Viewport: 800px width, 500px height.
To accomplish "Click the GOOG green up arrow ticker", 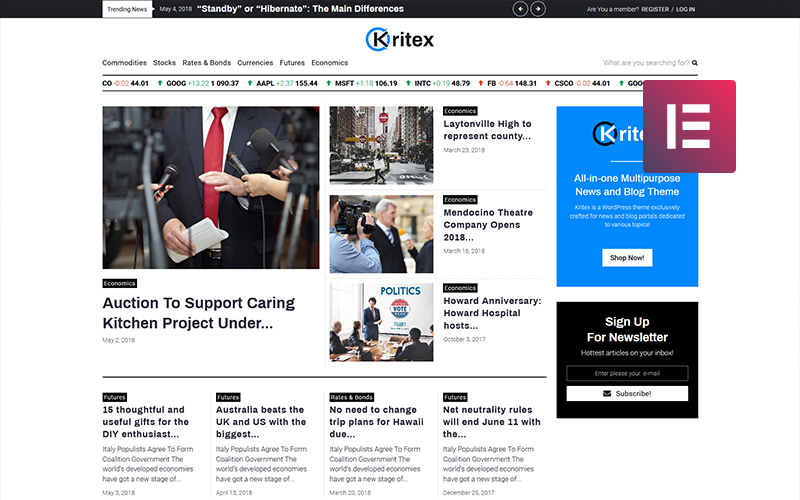I will (x=160, y=83).
